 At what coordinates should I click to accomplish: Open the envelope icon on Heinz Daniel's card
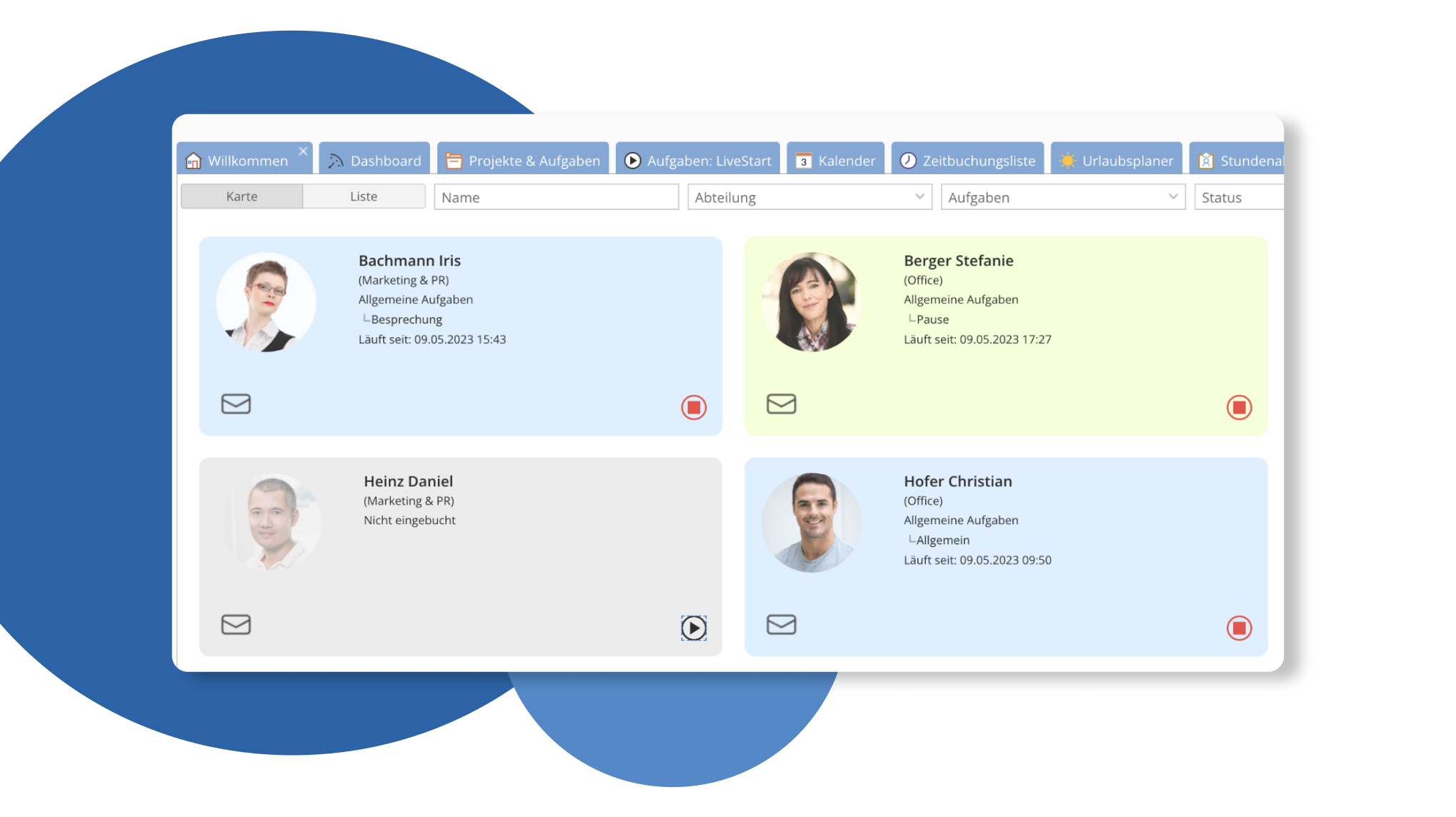[236, 624]
